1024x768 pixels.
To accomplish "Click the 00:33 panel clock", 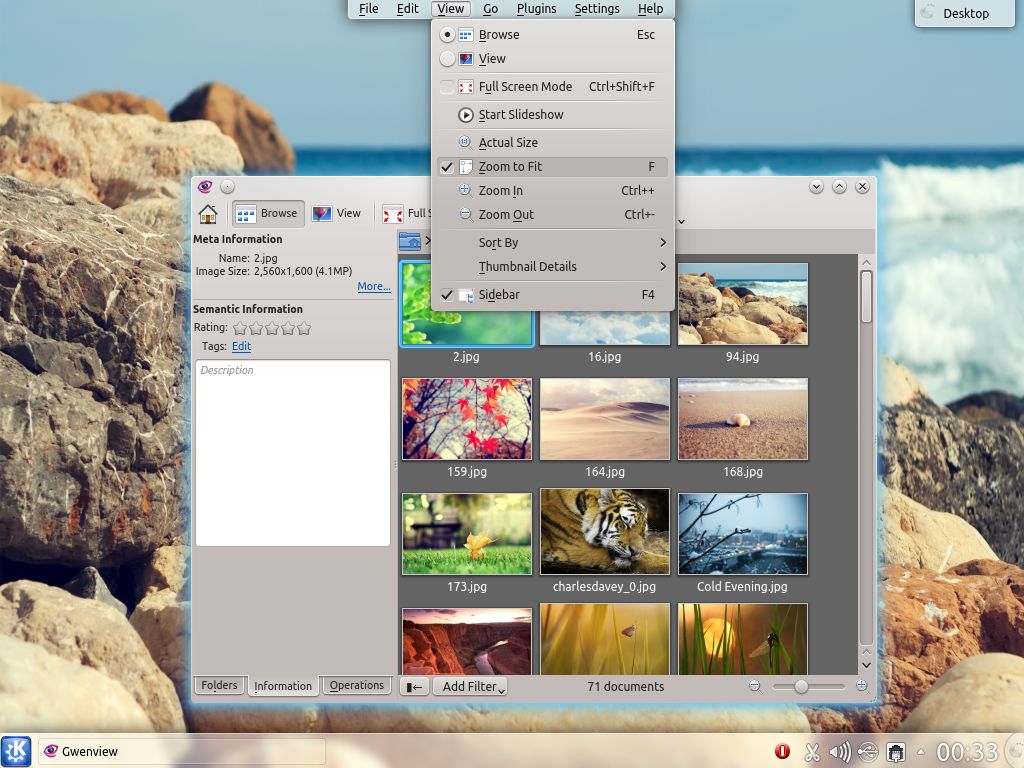I will (967, 752).
